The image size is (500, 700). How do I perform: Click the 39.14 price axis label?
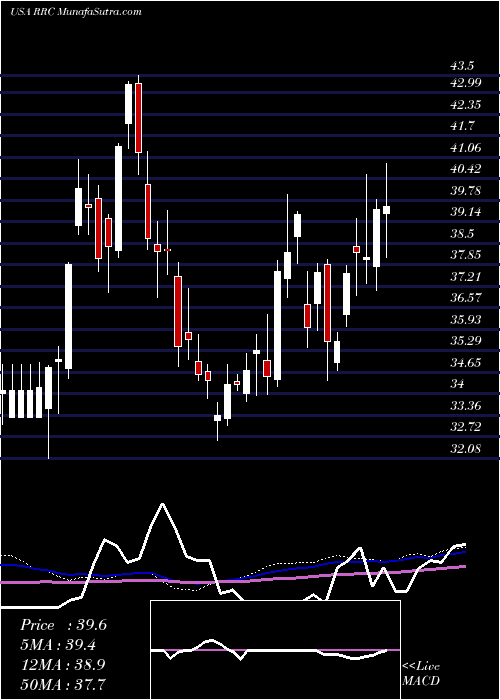[466, 212]
